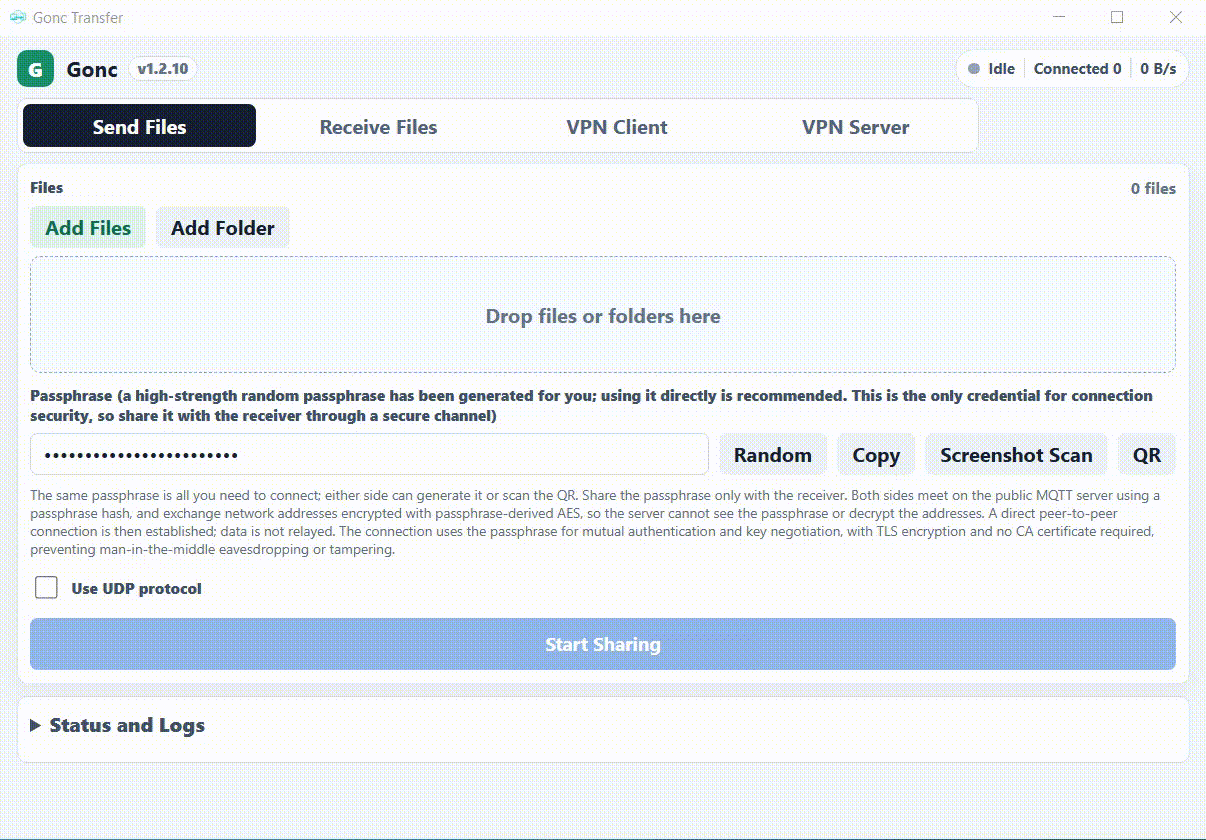The height and width of the screenshot is (840, 1206).
Task: Switch to the VPN Server tab
Action: tap(856, 126)
